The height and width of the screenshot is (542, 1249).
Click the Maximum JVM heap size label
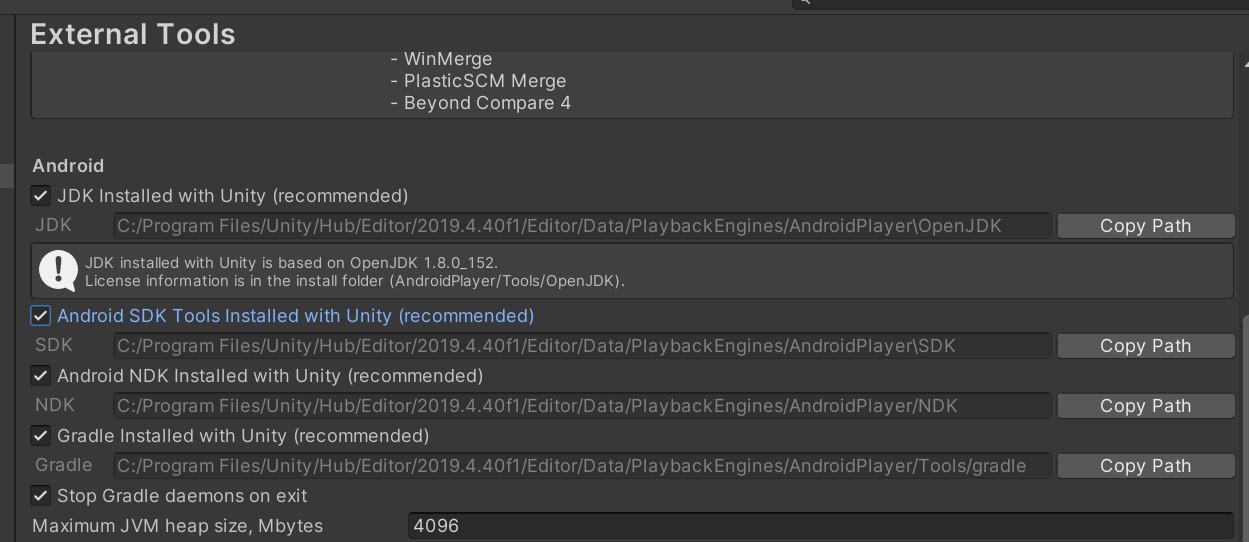[178, 526]
